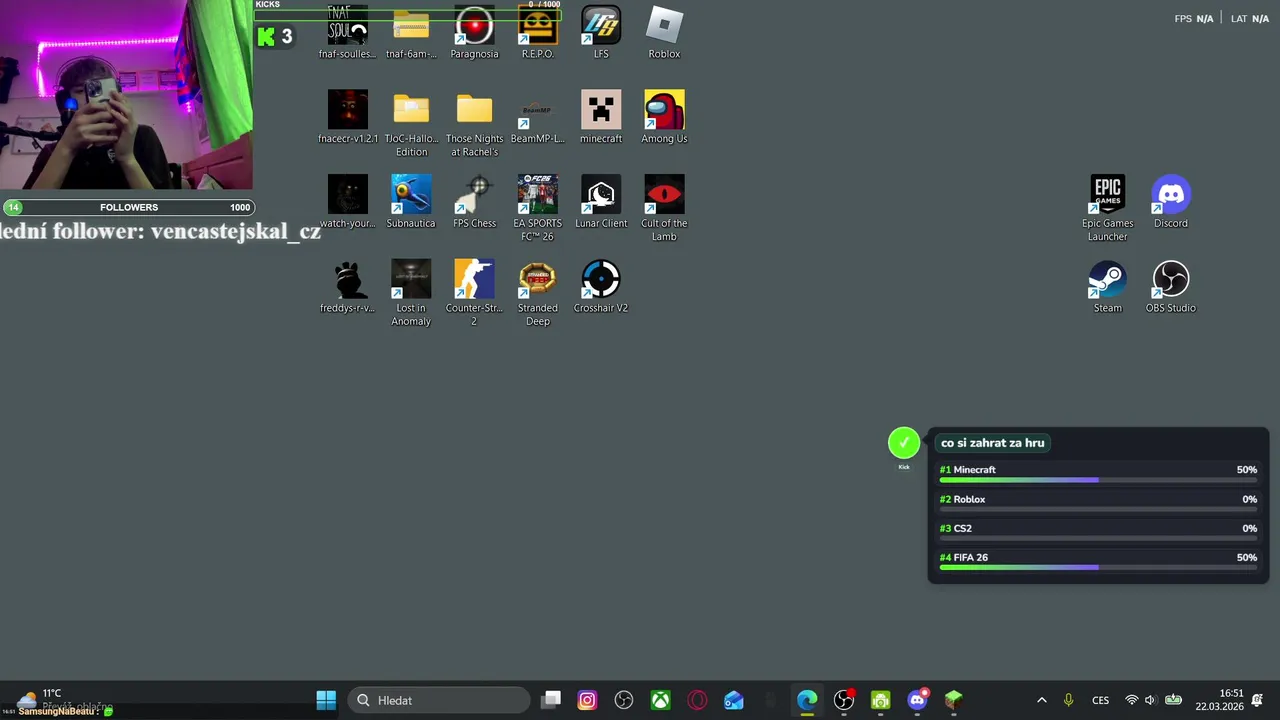
Task: Open the Windows Start menu
Action: (326, 700)
